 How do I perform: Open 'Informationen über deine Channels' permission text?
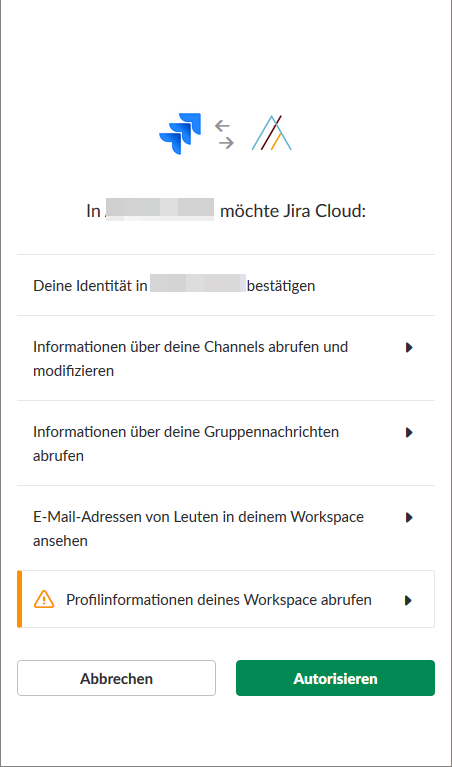pyautogui.click(x=190, y=359)
